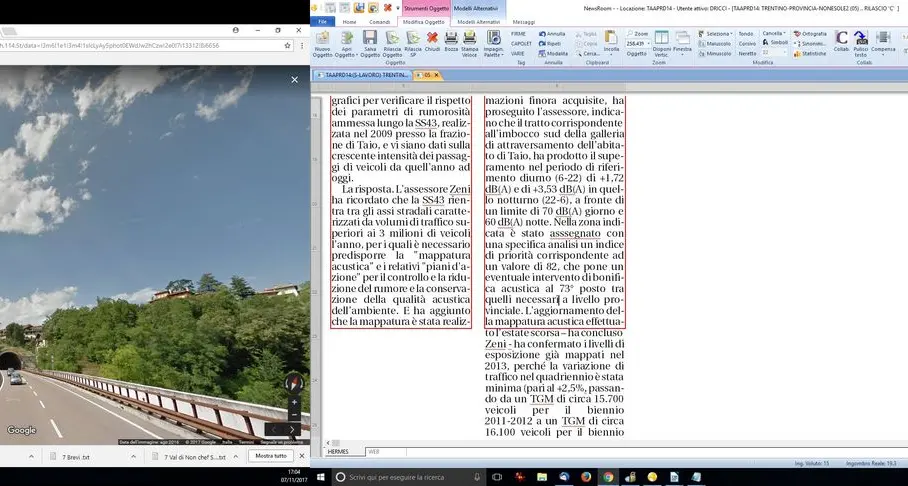This screenshot has width=908, height=486.
Task: Run Ortografia spell check
Action: (x=810, y=34)
